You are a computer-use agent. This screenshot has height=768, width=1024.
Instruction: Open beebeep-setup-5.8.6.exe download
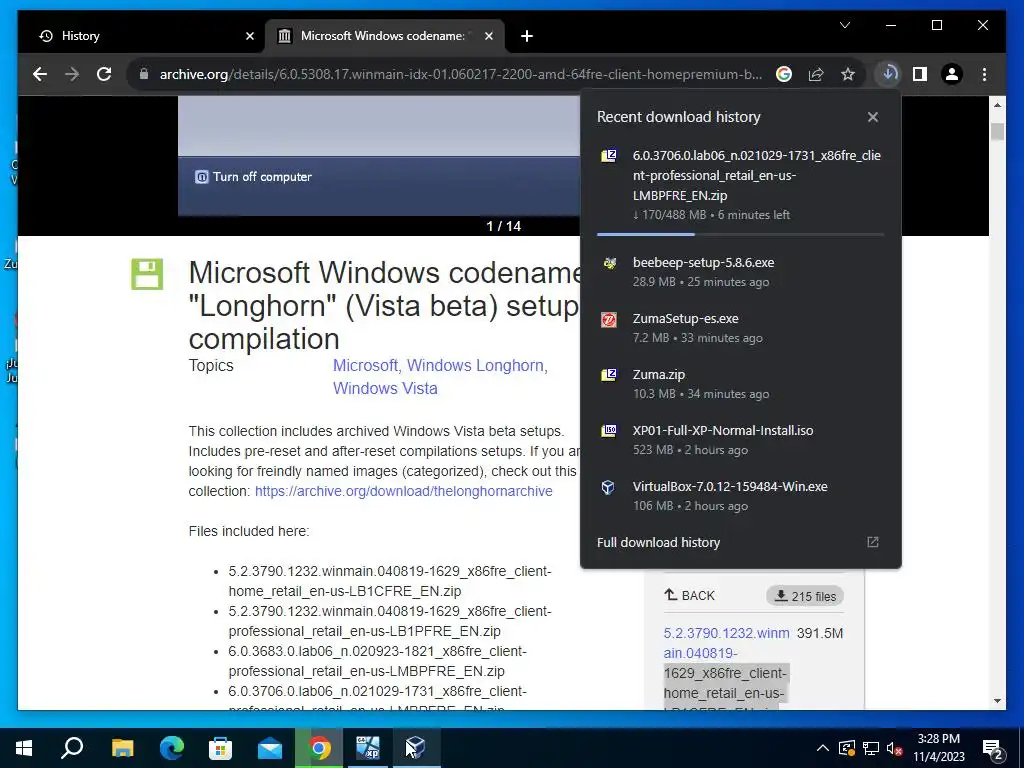pyautogui.click(x=741, y=272)
